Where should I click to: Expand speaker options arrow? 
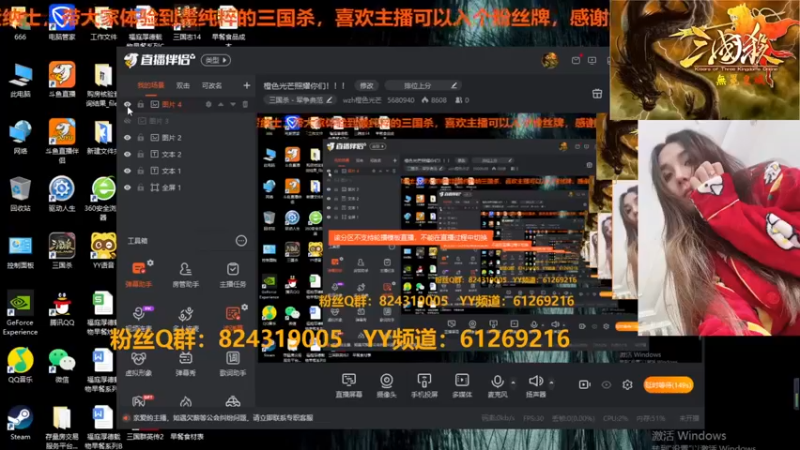[552, 382]
